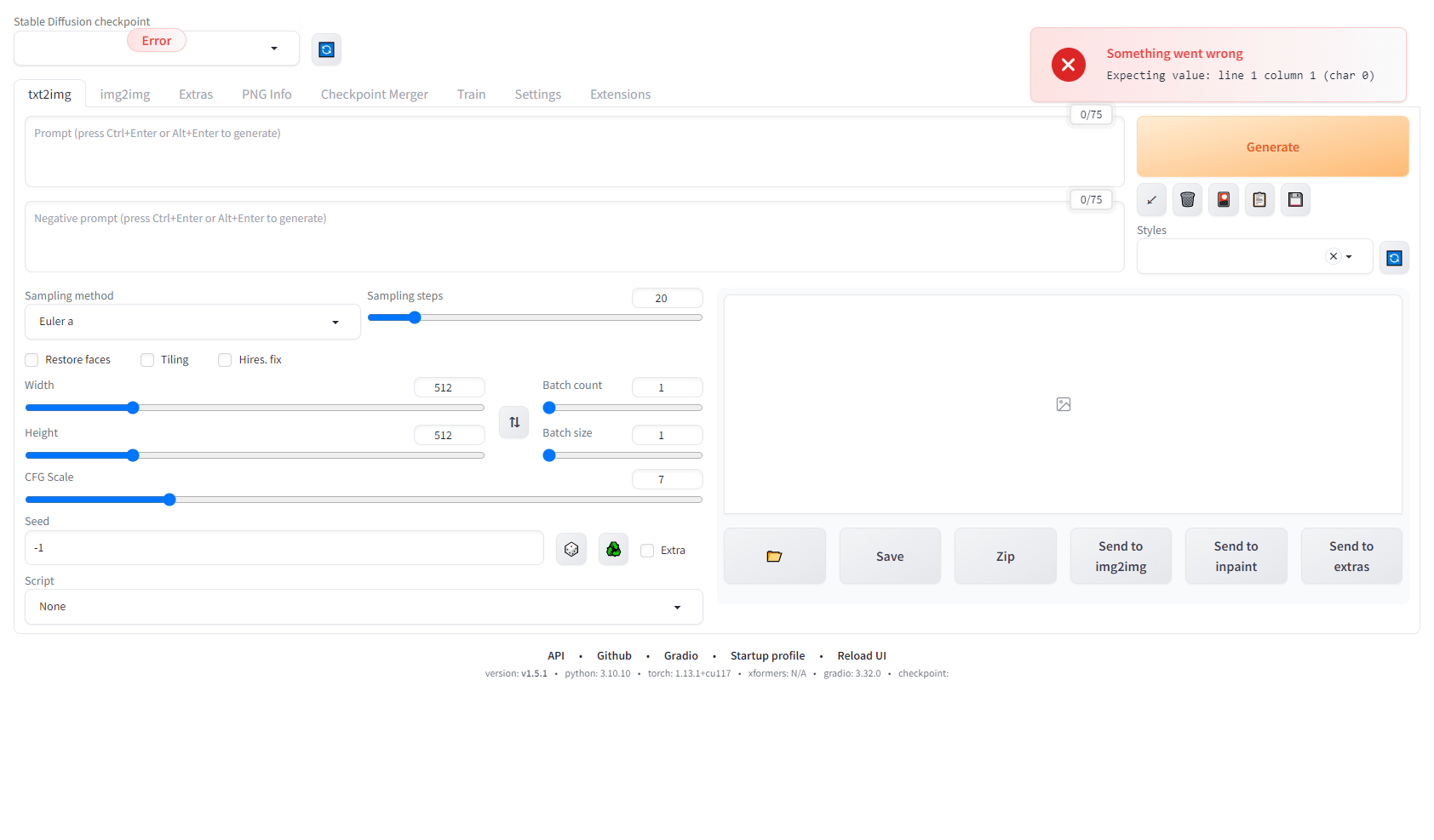Randomize seed with the dice icon

[x=571, y=550]
